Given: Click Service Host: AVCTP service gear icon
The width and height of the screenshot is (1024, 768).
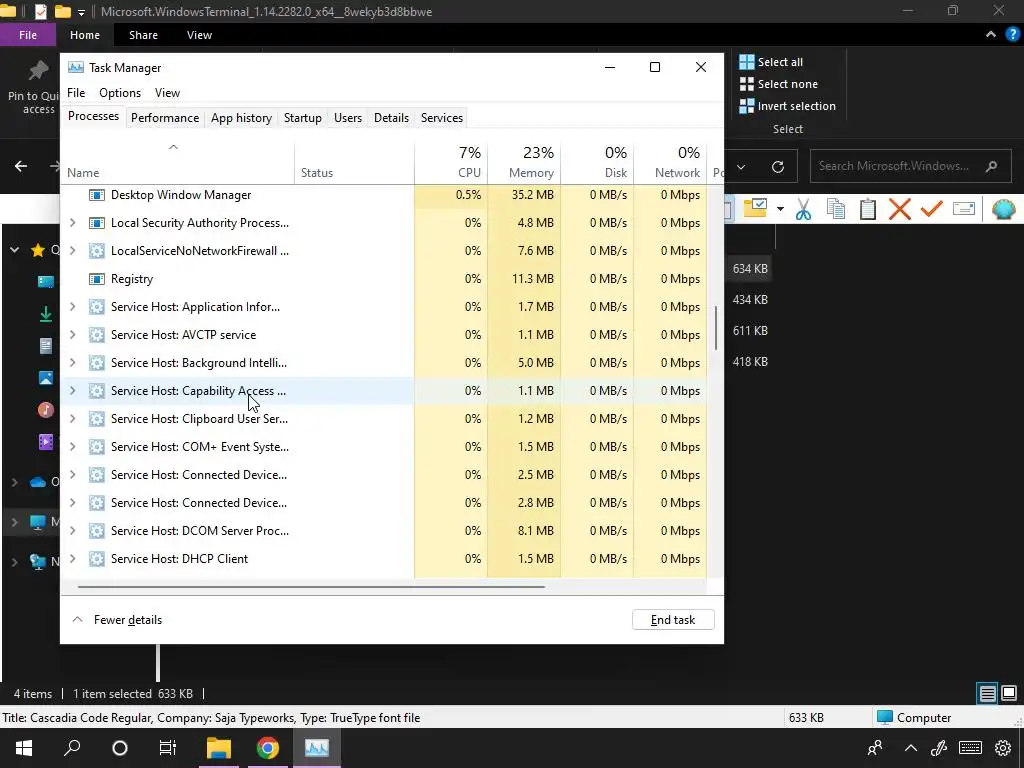Looking at the screenshot, I should click(97, 335).
